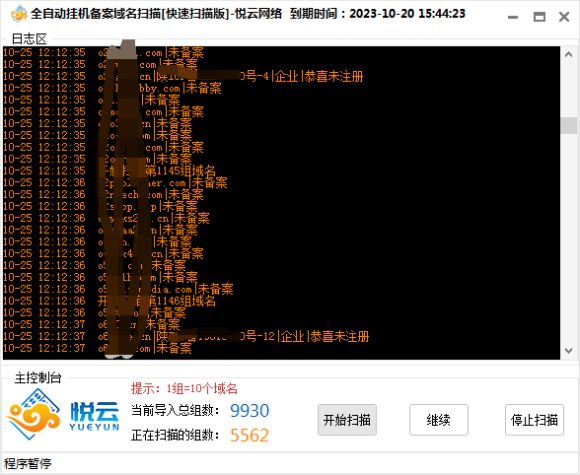Click the log scrollbar thumb
The image size is (580, 475).
coord(569,125)
